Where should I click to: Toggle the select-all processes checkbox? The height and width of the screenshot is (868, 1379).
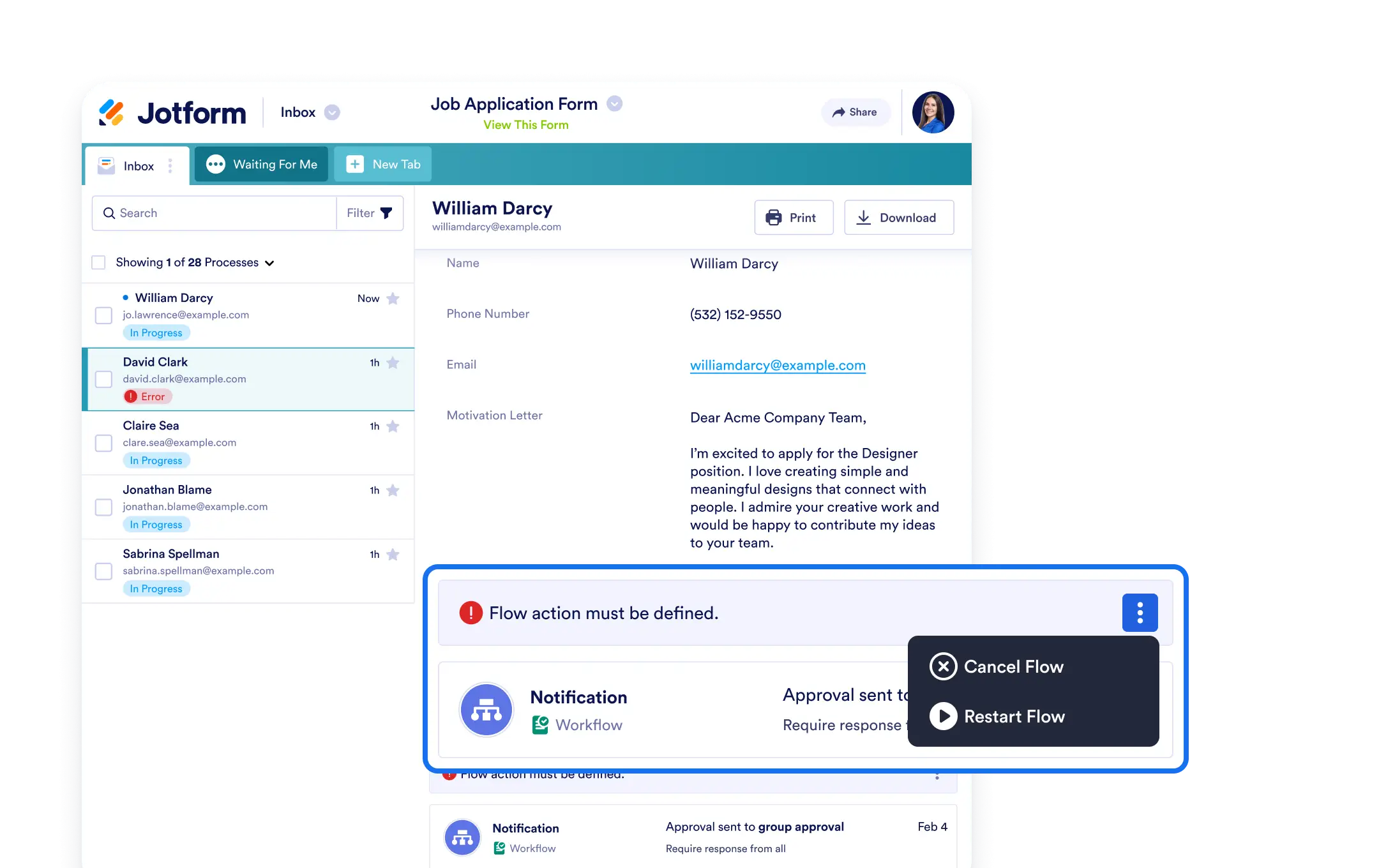coord(98,262)
